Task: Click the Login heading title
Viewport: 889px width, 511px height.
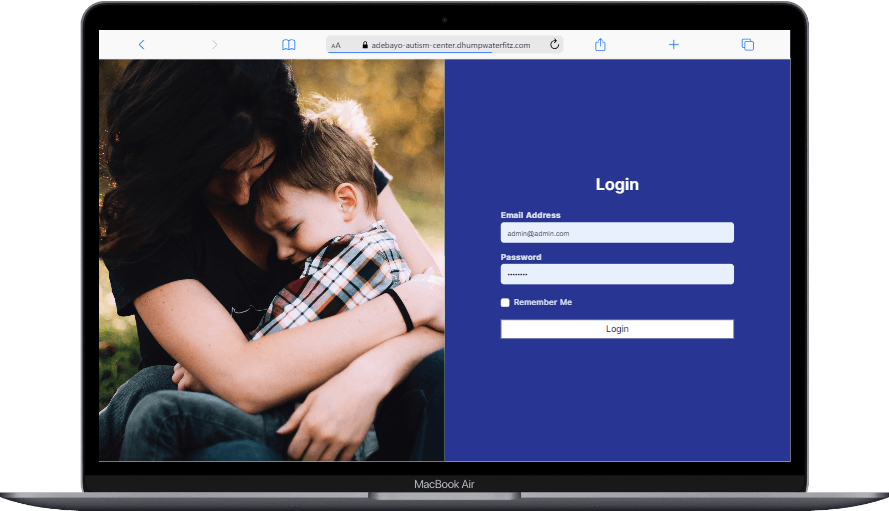Action: pyautogui.click(x=617, y=184)
